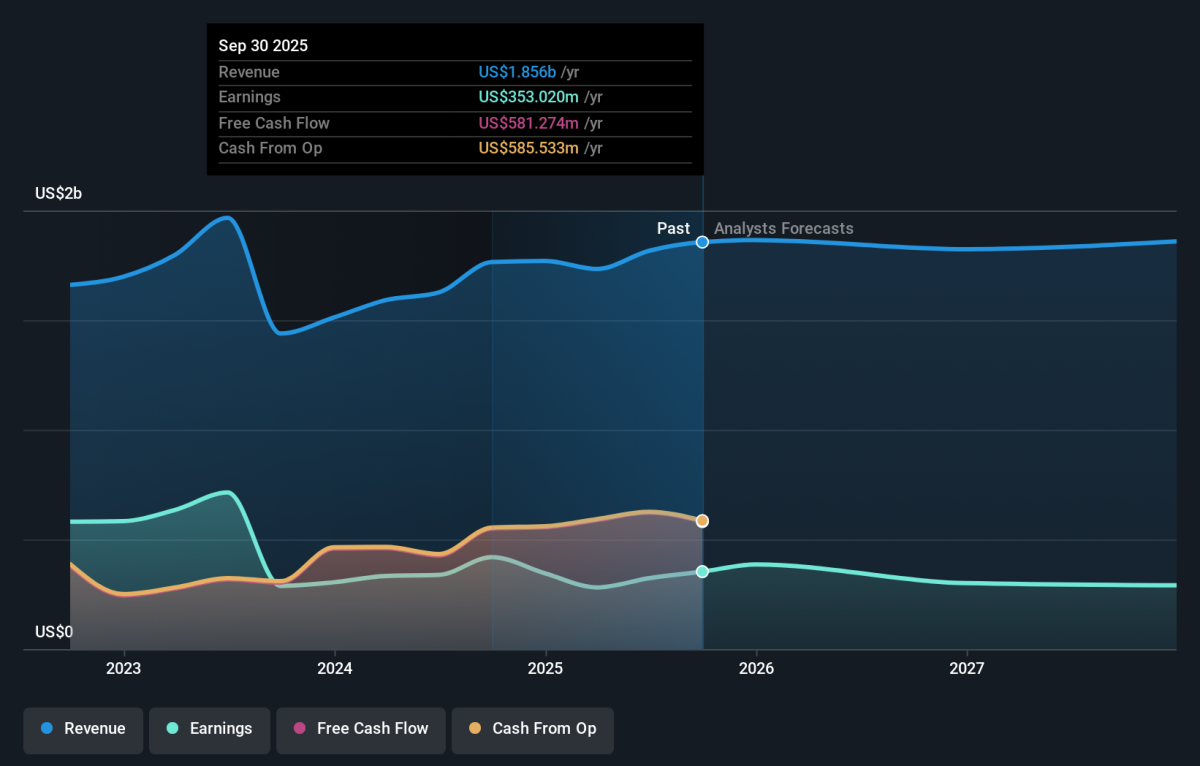1200x766 pixels.
Task: Click the blue Revenue marker on the chart line
Action: click(703, 242)
